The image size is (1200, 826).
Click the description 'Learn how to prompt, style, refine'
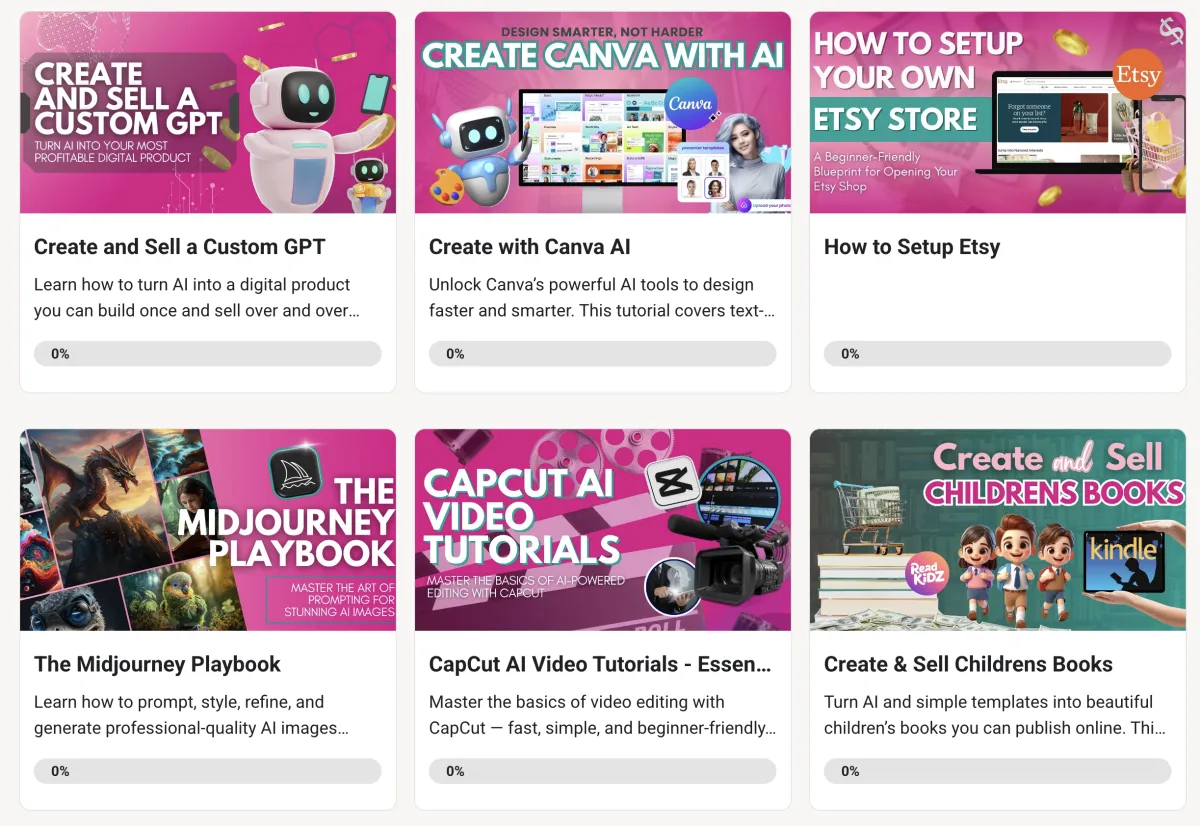click(192, 715)
